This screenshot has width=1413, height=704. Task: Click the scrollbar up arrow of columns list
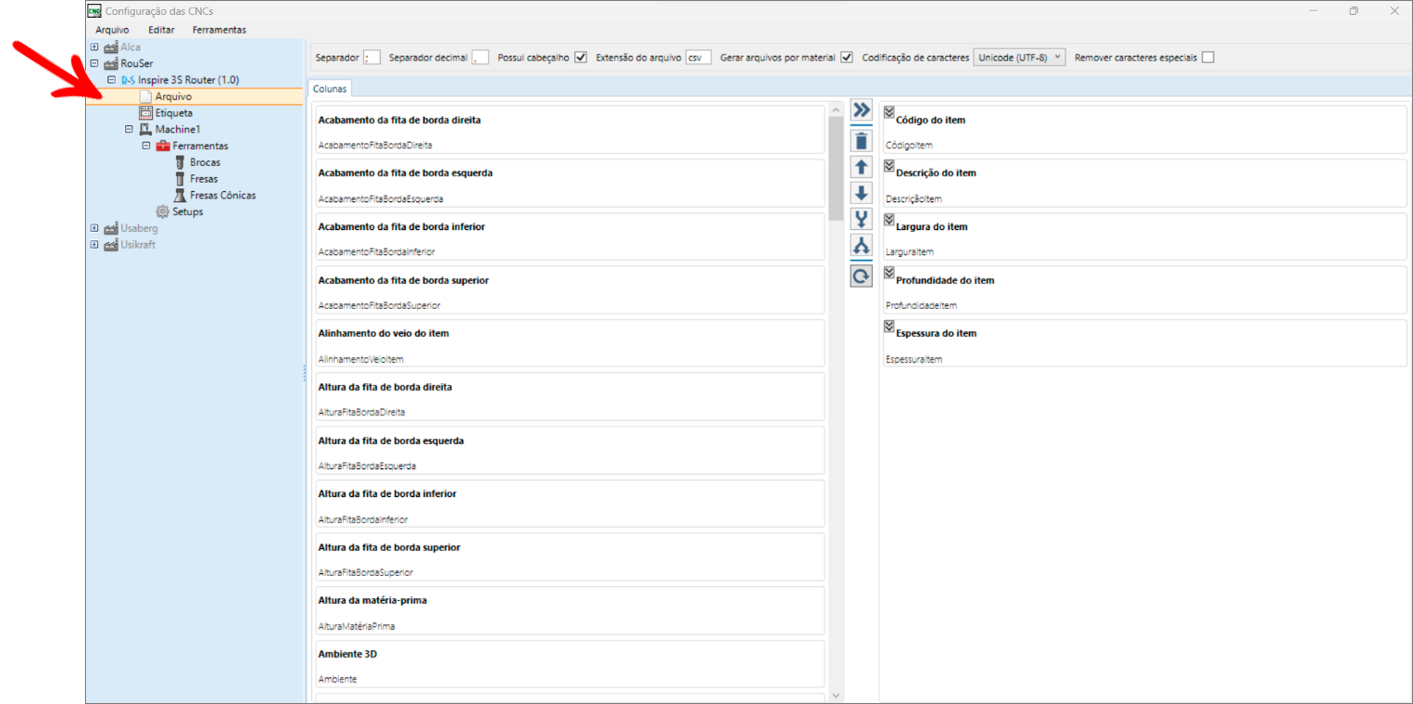836,108
